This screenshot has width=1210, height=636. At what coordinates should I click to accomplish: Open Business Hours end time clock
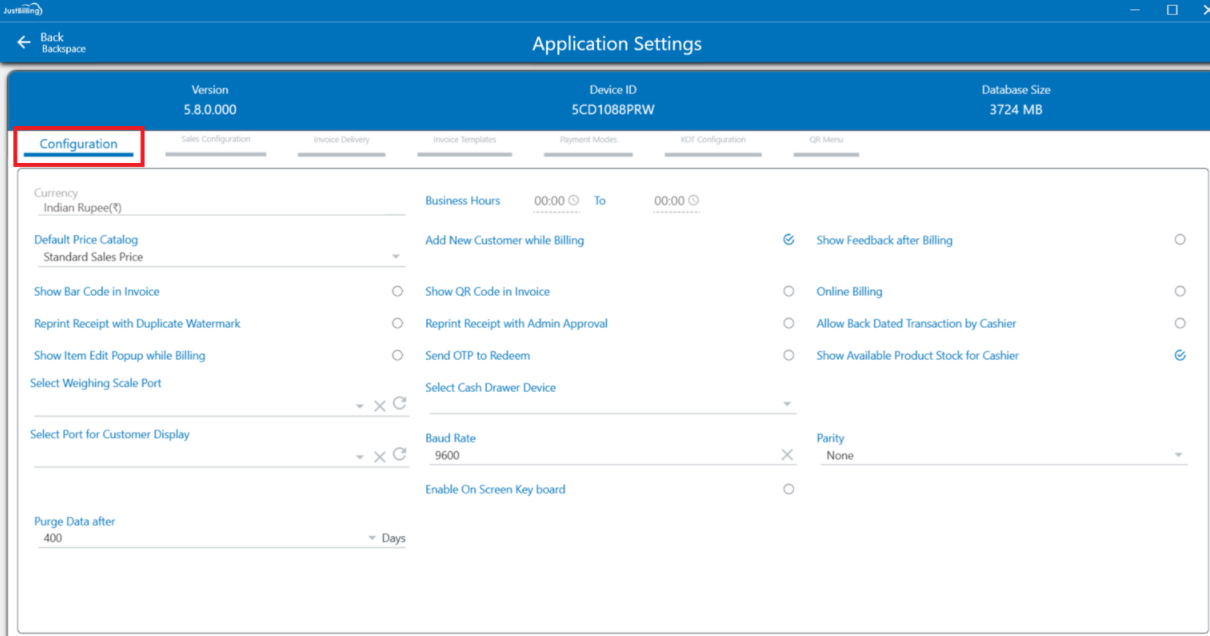coord(693,201)
